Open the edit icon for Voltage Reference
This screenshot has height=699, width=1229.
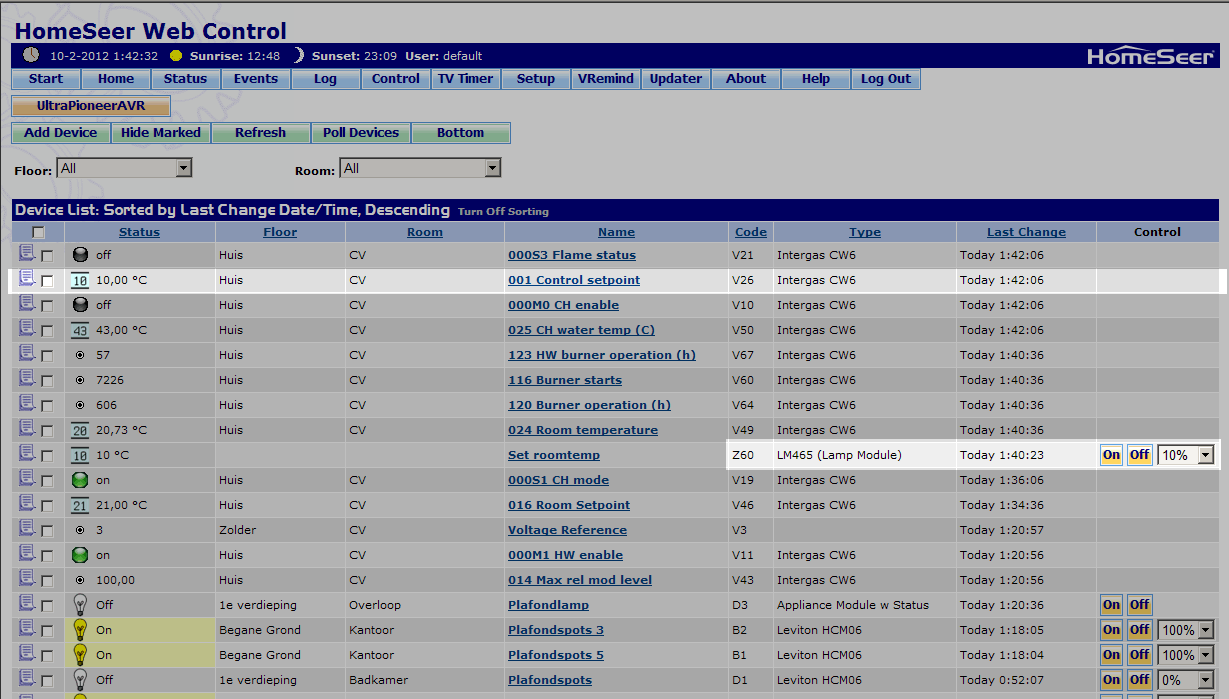26,529
